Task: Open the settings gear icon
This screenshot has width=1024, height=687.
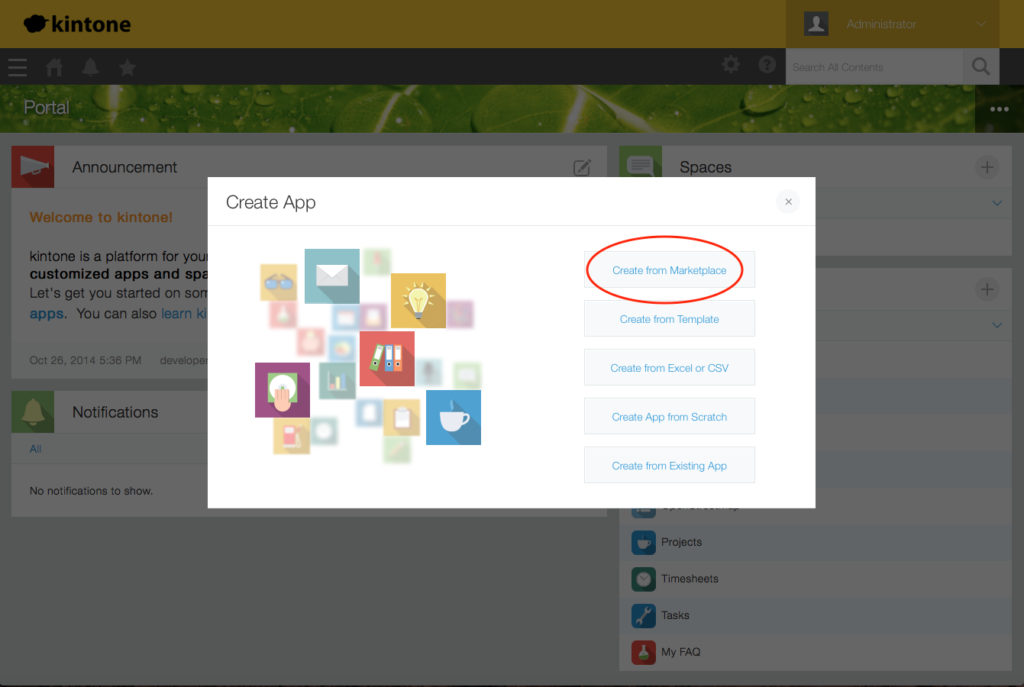Action: pyautogui.click(x=732, y=65)
